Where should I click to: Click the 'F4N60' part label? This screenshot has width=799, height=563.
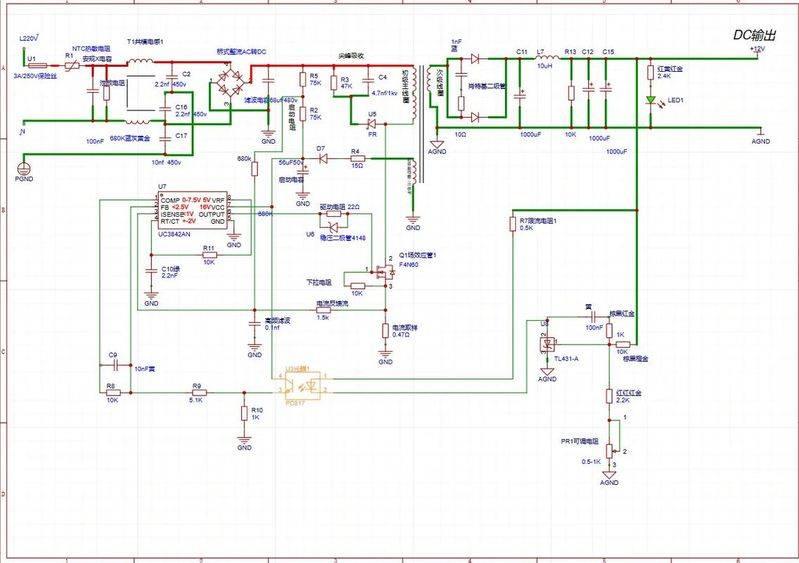409,264
